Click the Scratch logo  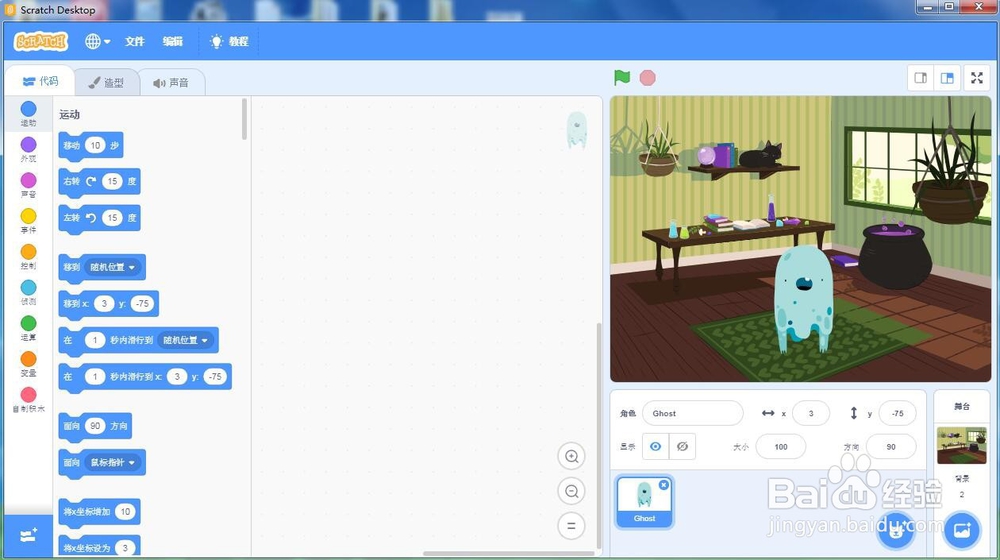41,41
